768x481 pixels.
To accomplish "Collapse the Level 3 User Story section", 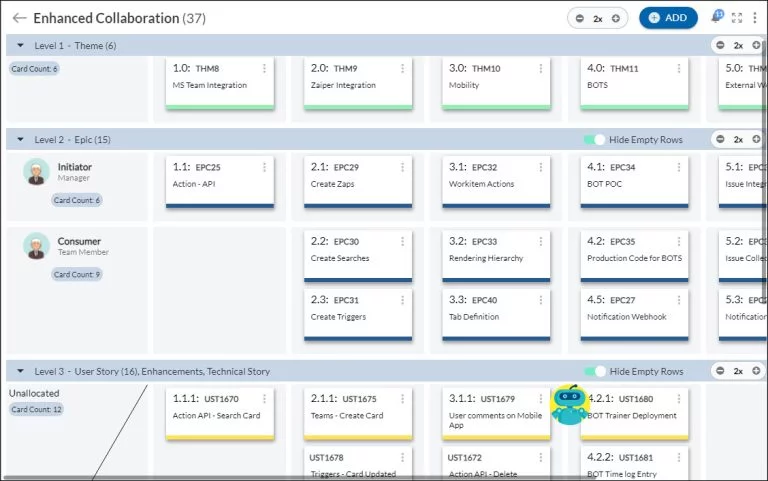I will click(21, 371).
